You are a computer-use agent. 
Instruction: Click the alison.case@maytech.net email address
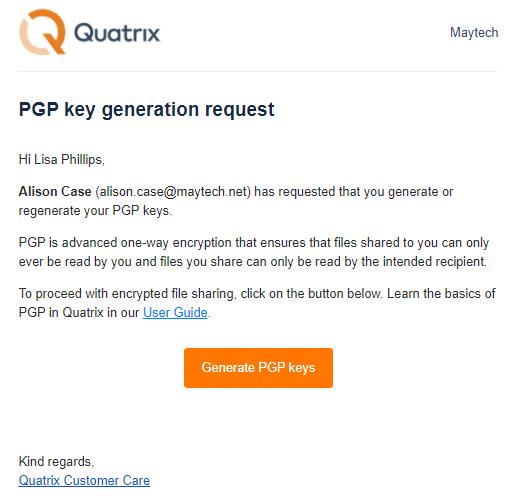tap(173, 192)
